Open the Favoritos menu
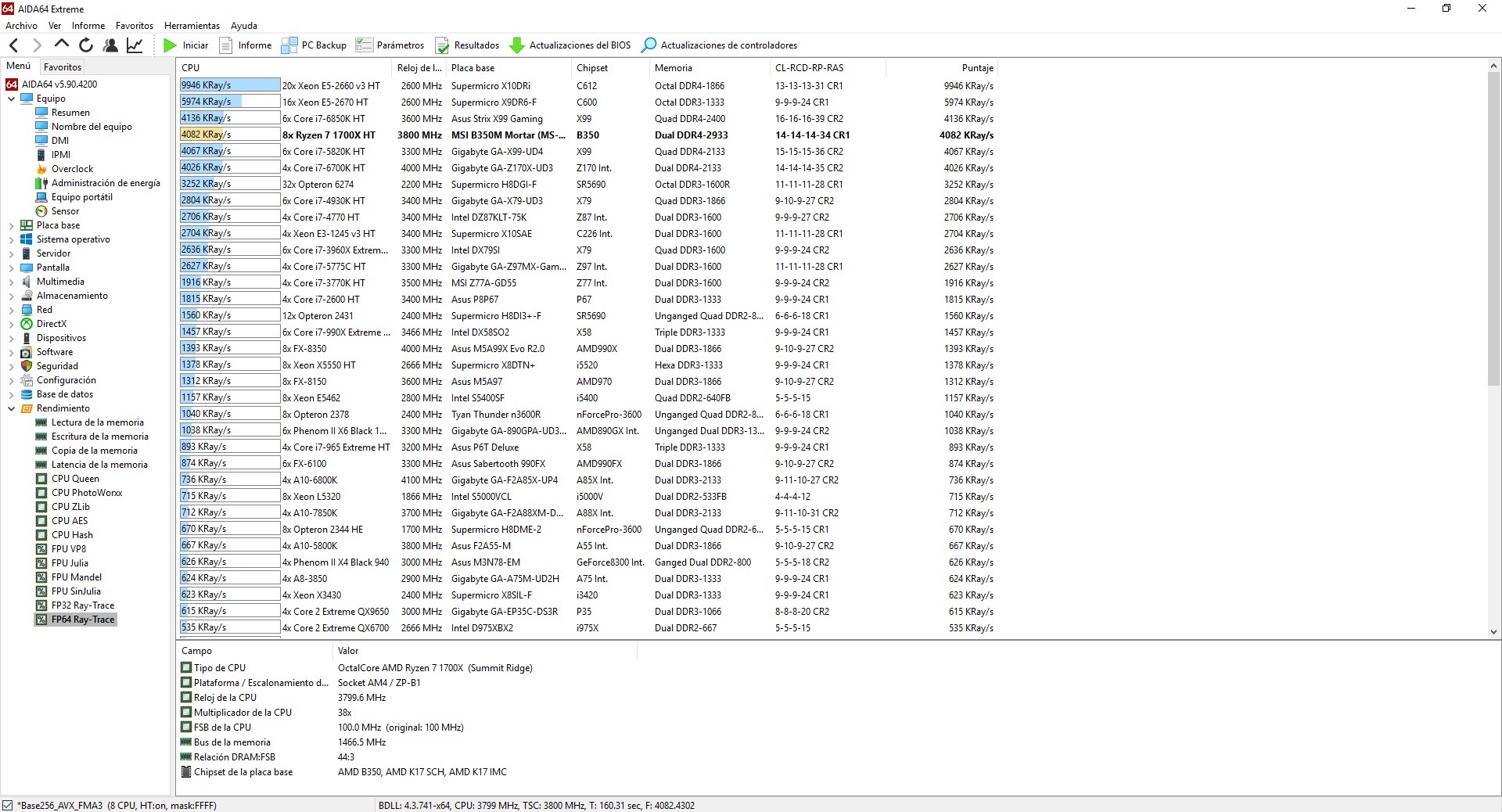This screenshot has height=812, width=1502. coord(135,26)
